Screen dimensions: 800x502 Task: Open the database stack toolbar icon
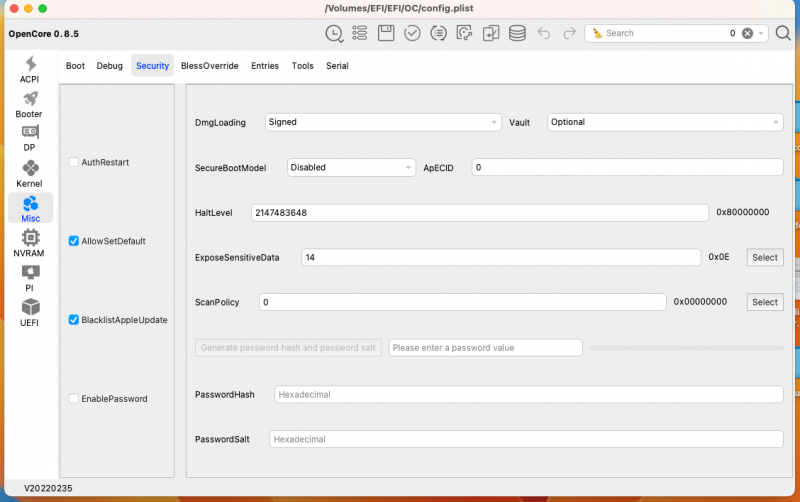point(517,33)
